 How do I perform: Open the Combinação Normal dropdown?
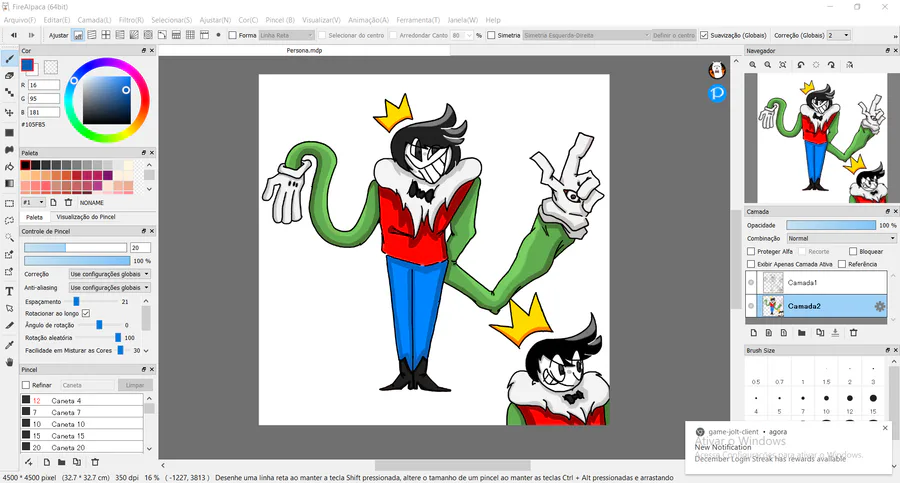tap(841, 238)
